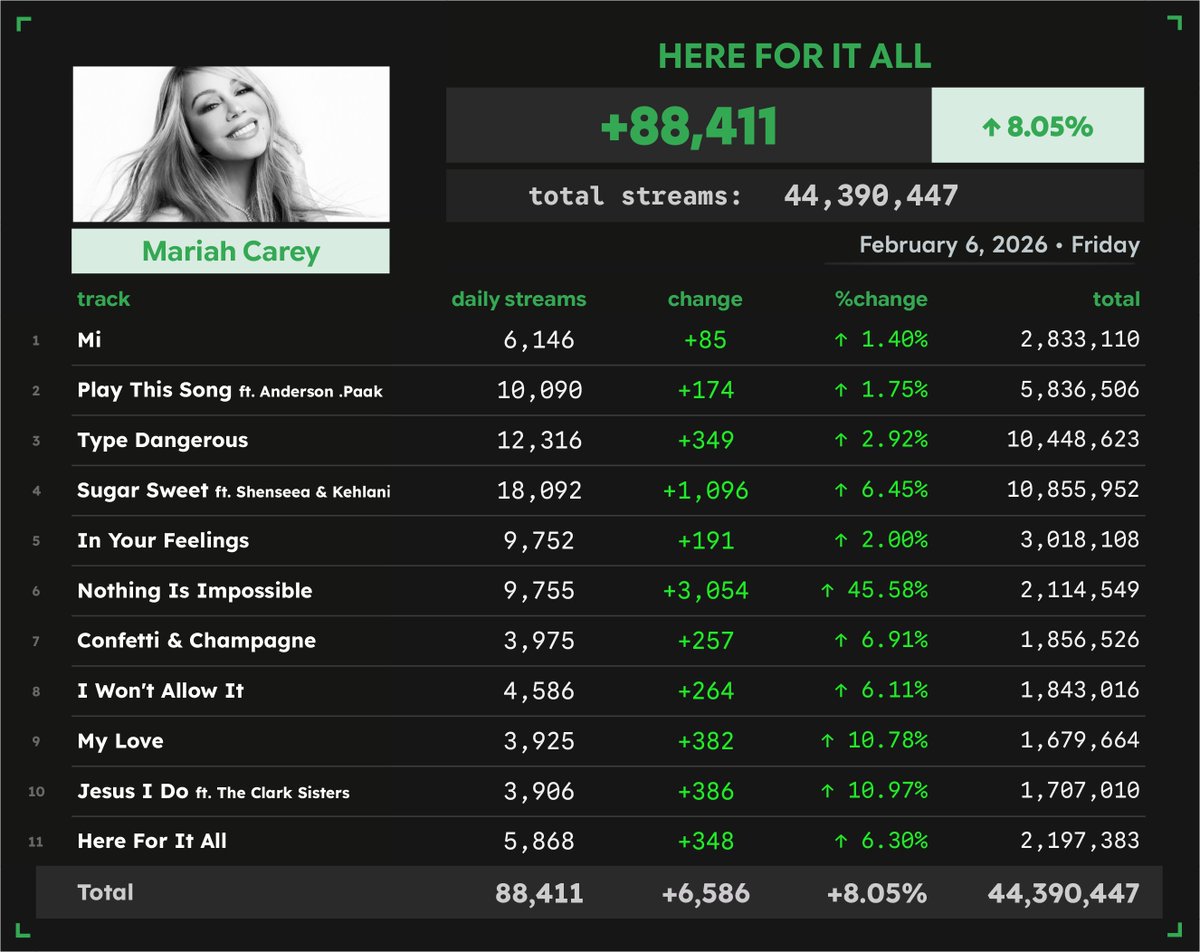This screenshot has width=1200, height=952.
Task: Click the date February 6, 2026 • Friday
Action: point(999,245)
